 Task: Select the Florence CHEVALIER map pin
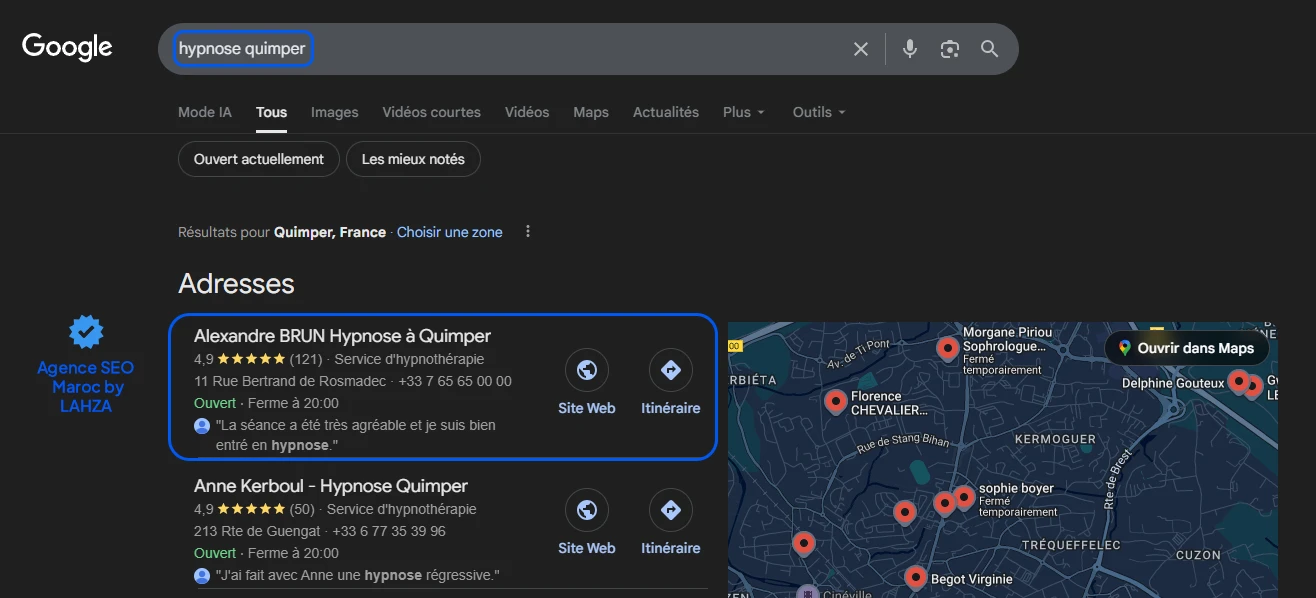coord(836,402)
